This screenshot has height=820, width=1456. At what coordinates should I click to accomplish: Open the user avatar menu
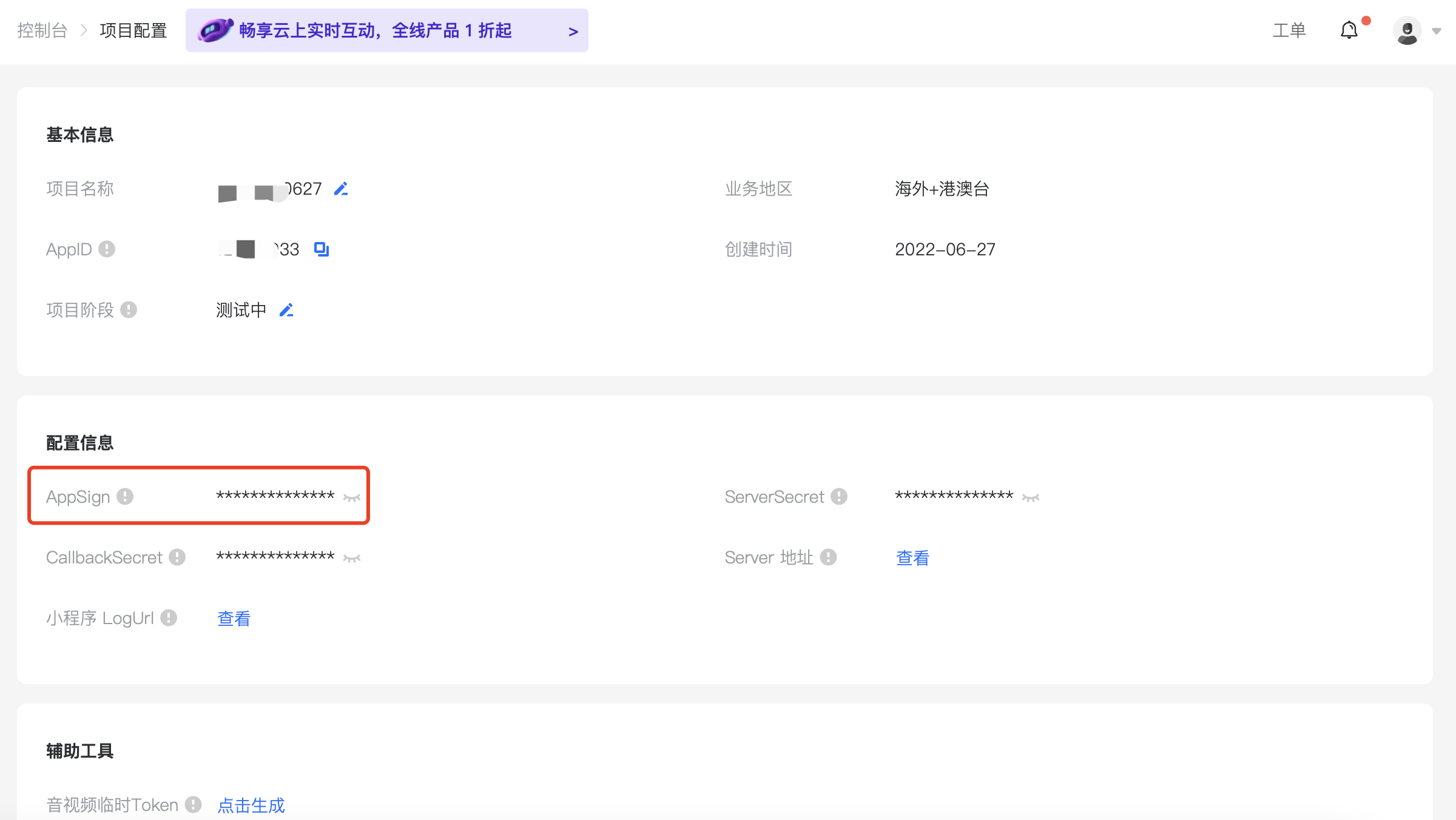pyautogui.click(x=1407, y=30)
